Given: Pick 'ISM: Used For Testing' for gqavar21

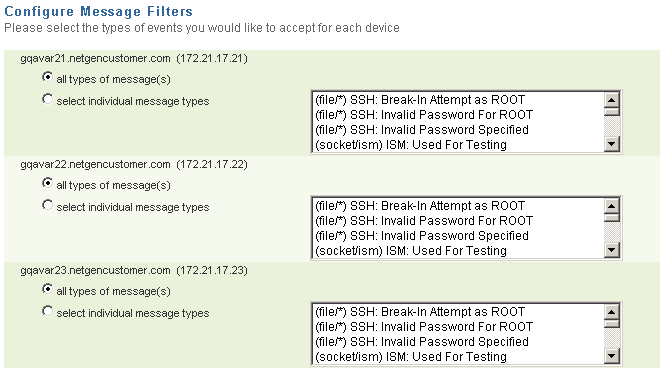Looking at the screenshot, I should [458, 145].
